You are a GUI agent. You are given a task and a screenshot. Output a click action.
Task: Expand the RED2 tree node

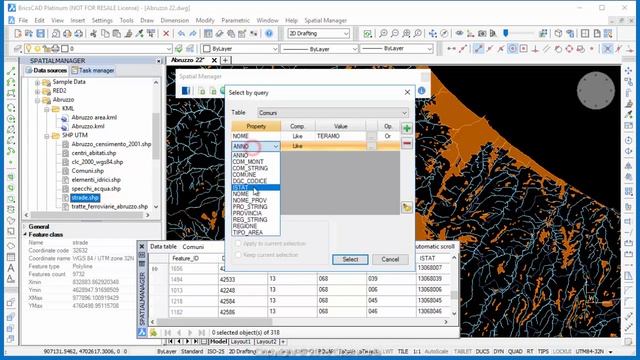coord(38,91)
